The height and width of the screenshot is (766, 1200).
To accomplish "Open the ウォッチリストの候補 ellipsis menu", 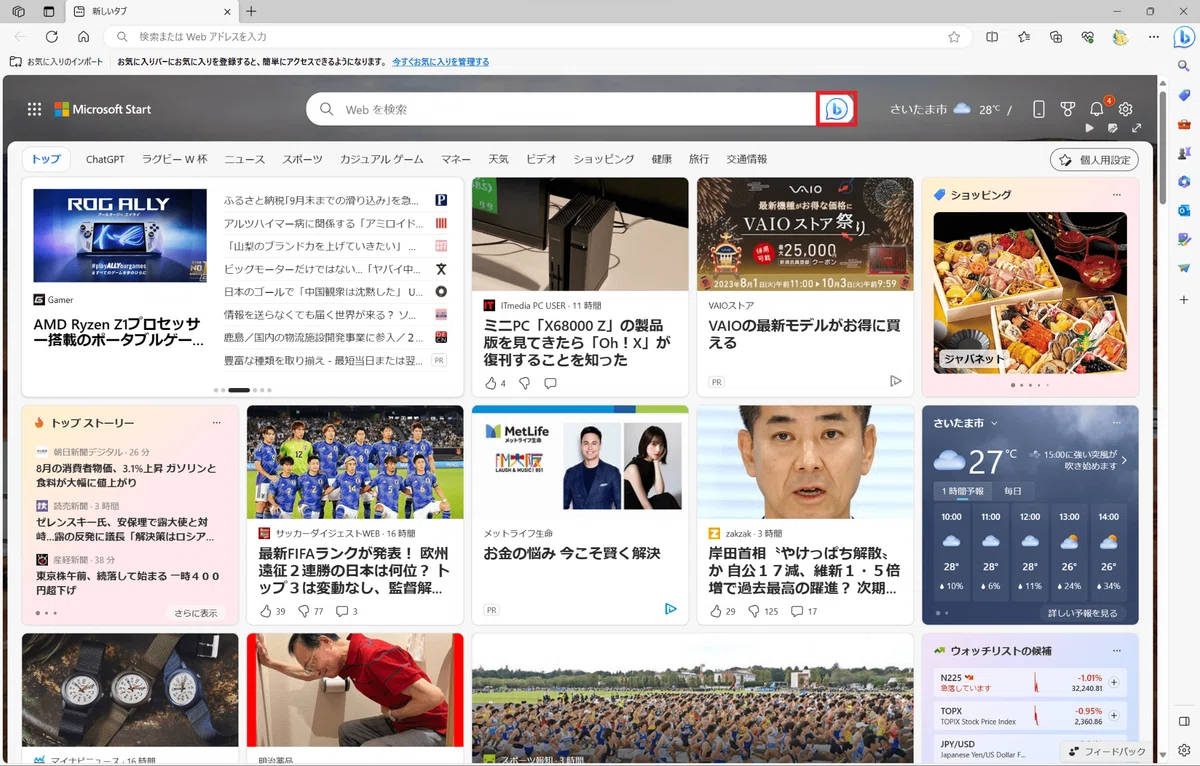I will [1117, 651].
